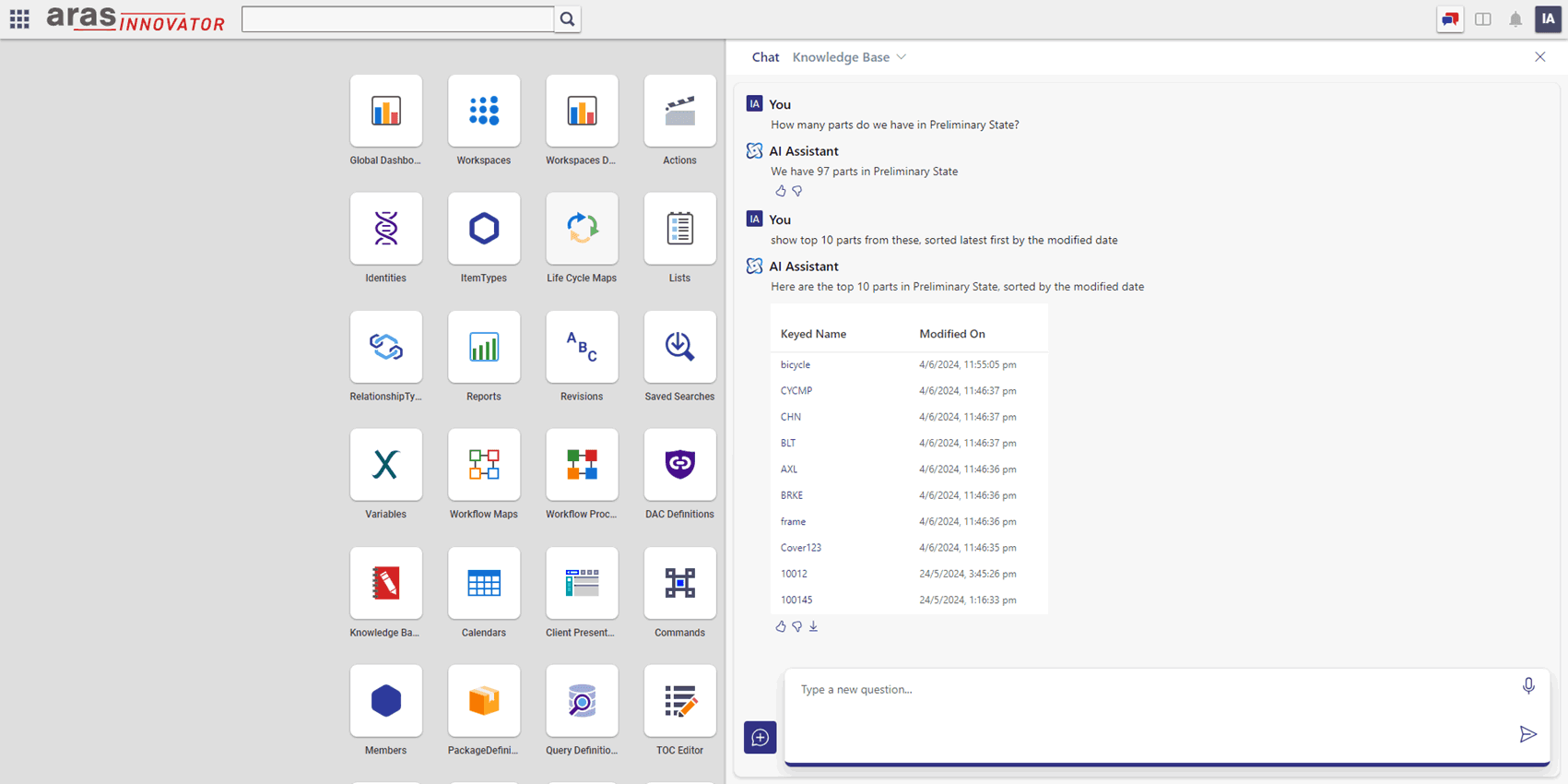Select the BLT row name
Image resolution: width=1568 pixels, height=784 pixels.
(x=788, y=444)
